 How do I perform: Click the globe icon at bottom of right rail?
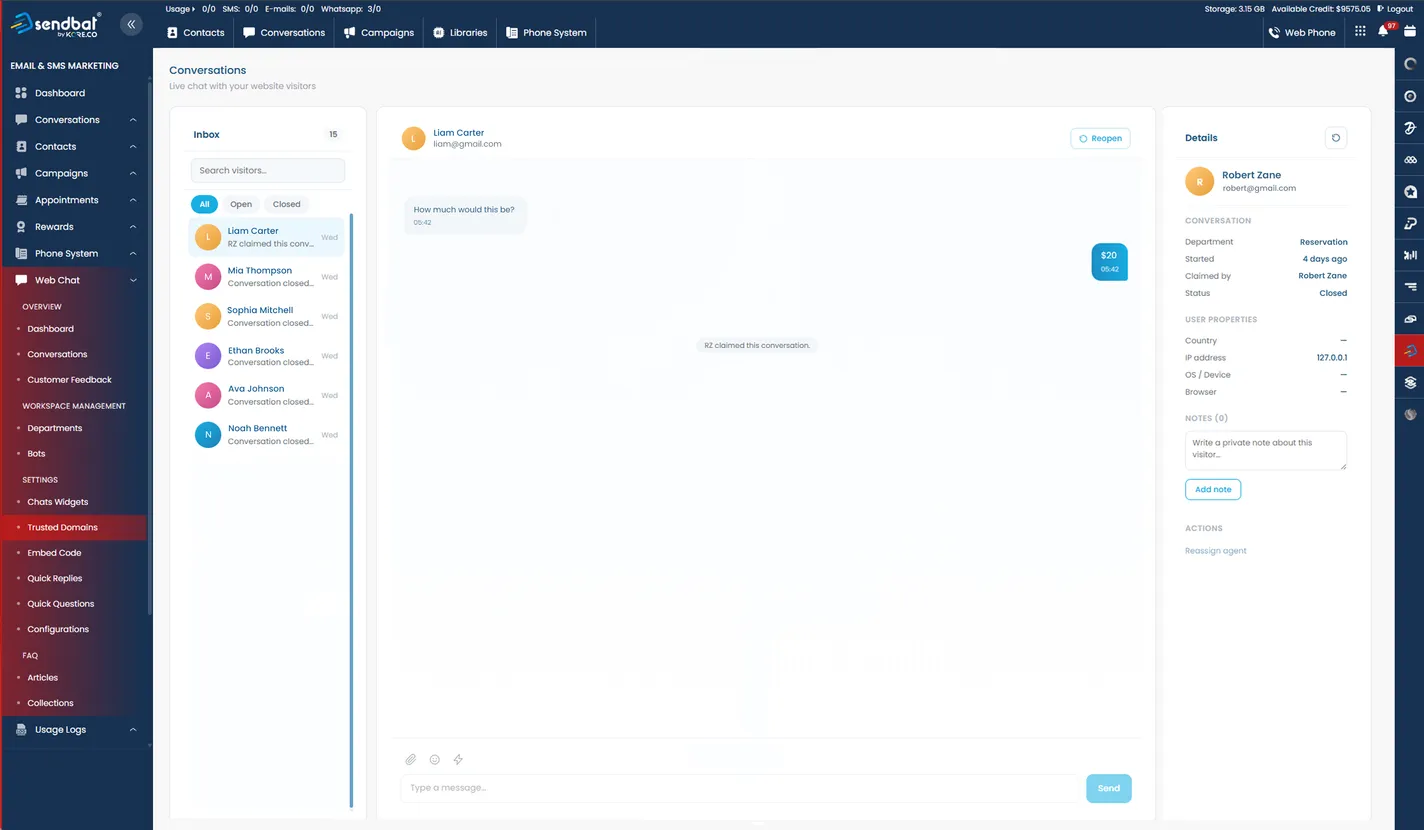[x=1410, y=414]
